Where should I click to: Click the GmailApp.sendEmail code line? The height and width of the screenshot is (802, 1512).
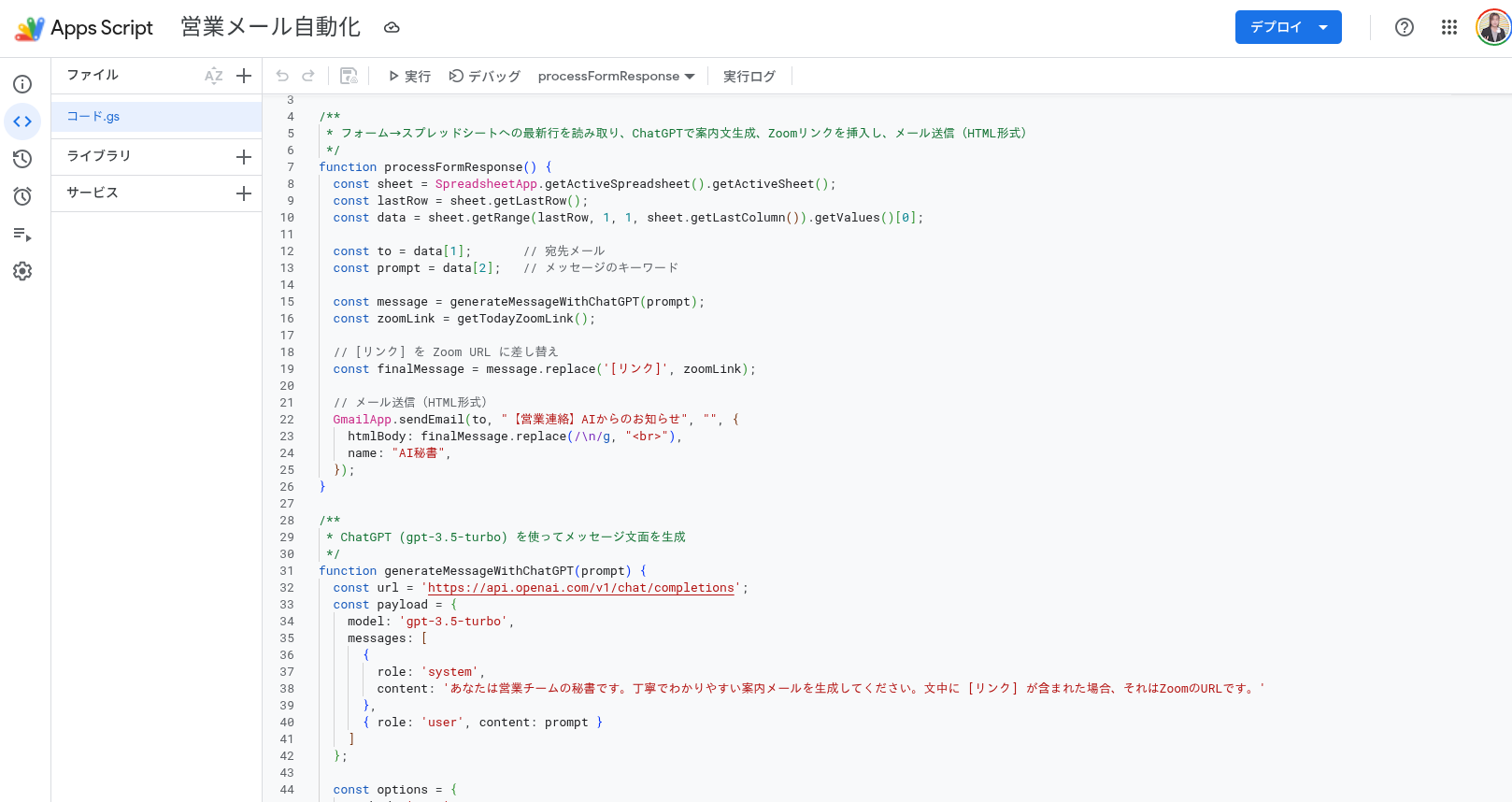[x=535, y=420]
